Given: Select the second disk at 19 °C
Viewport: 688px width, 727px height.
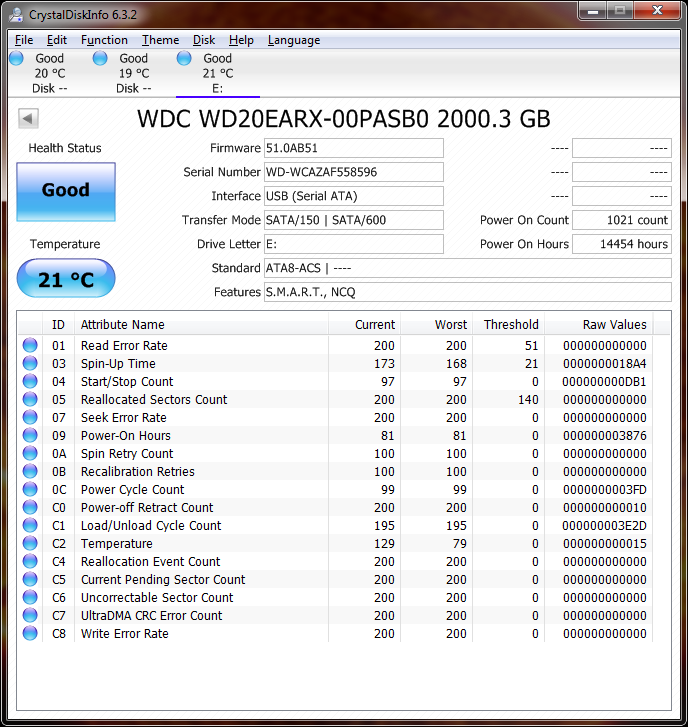Looking at the screenshot, I should click(x=134, y=73).
